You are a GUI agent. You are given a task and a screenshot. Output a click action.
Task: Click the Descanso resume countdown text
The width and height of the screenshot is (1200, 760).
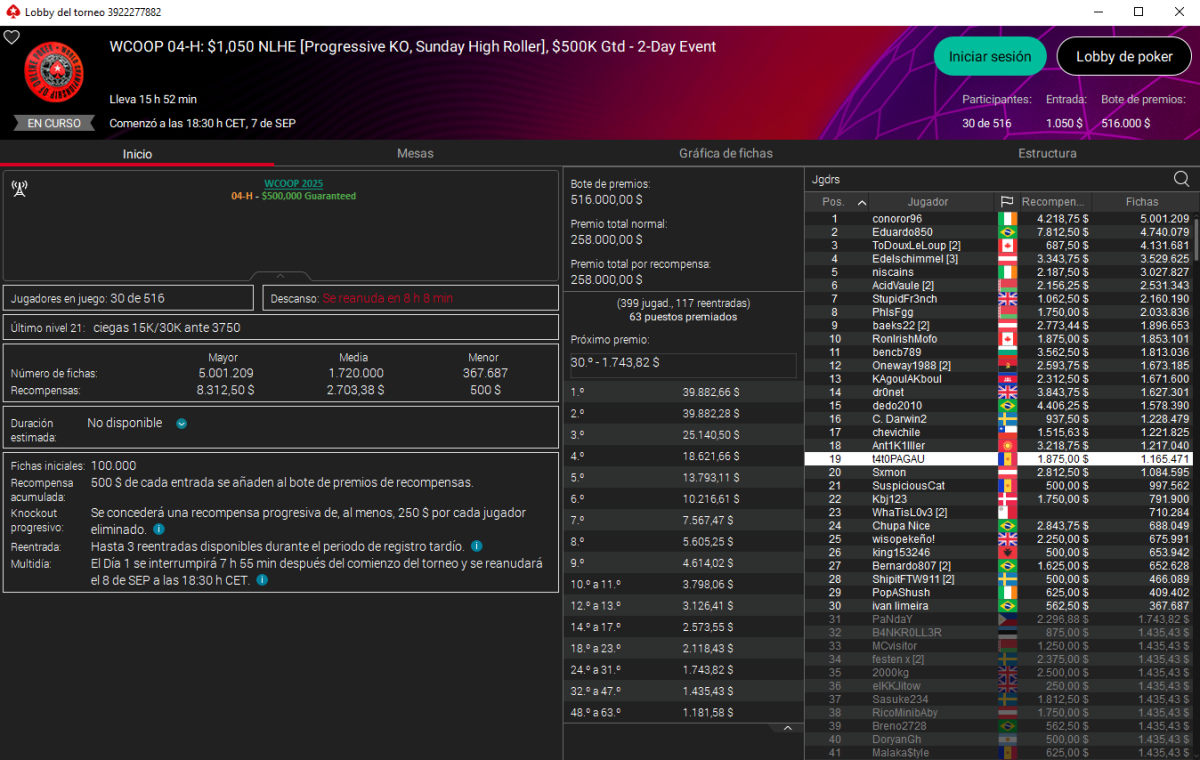tap(387, 298)
